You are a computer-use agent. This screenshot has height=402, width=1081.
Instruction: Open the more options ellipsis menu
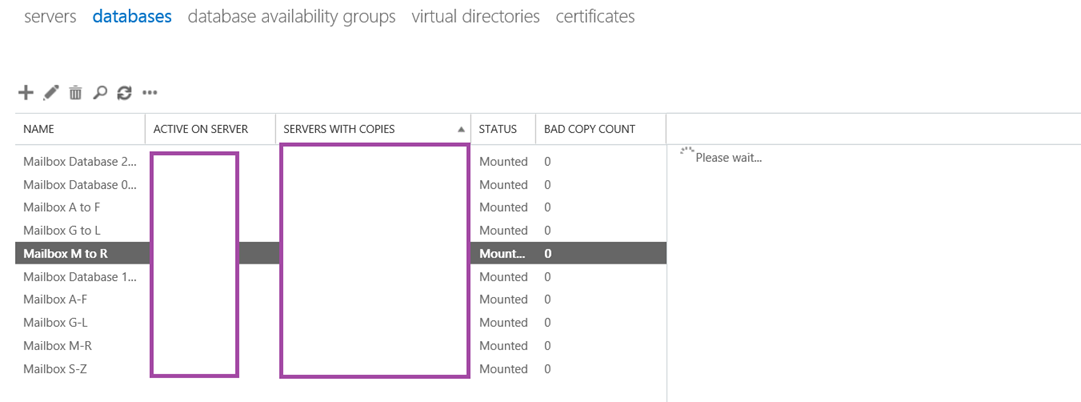pos(150,93)
